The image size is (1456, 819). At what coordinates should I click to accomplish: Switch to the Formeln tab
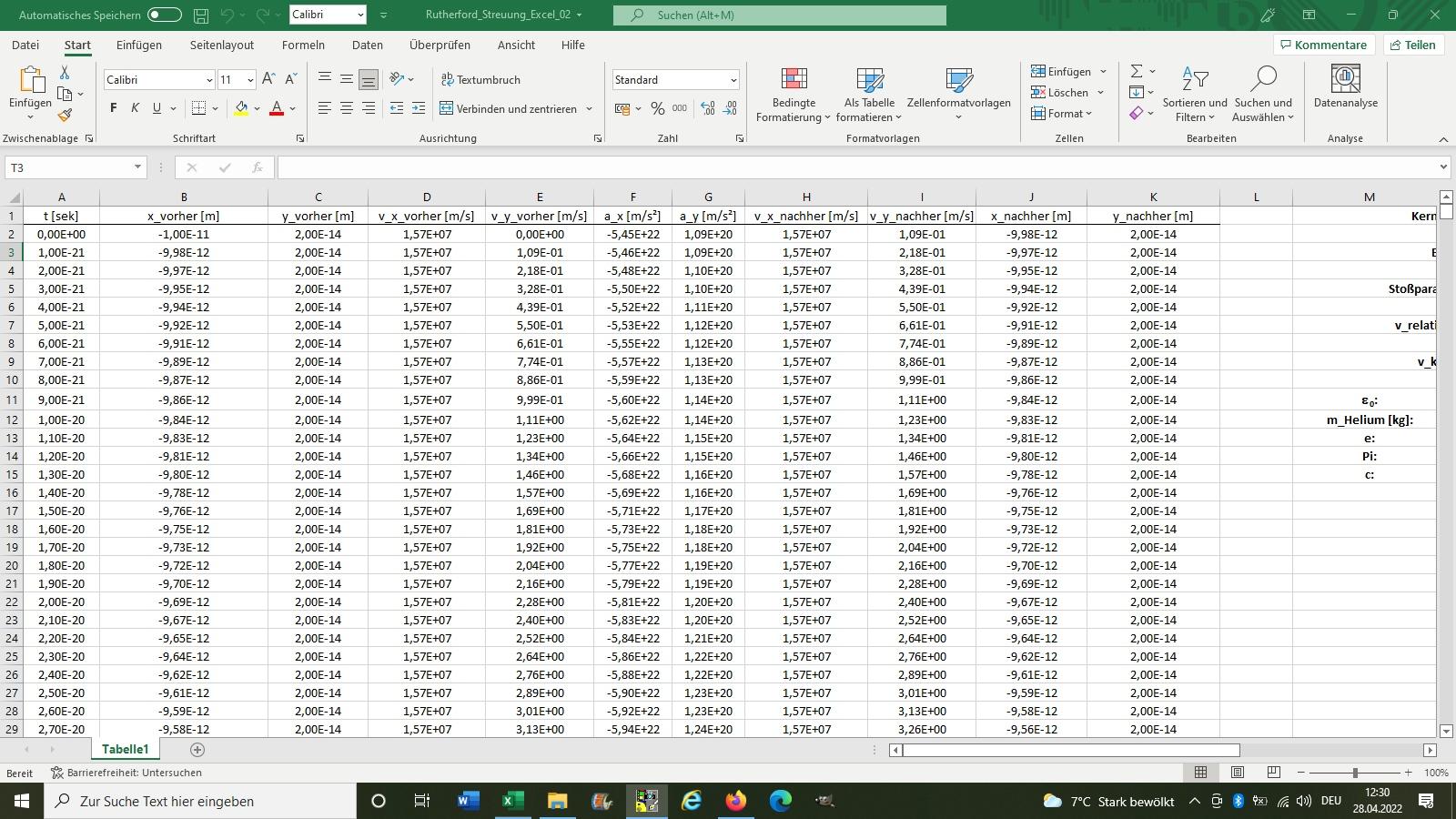click(303, 45)
